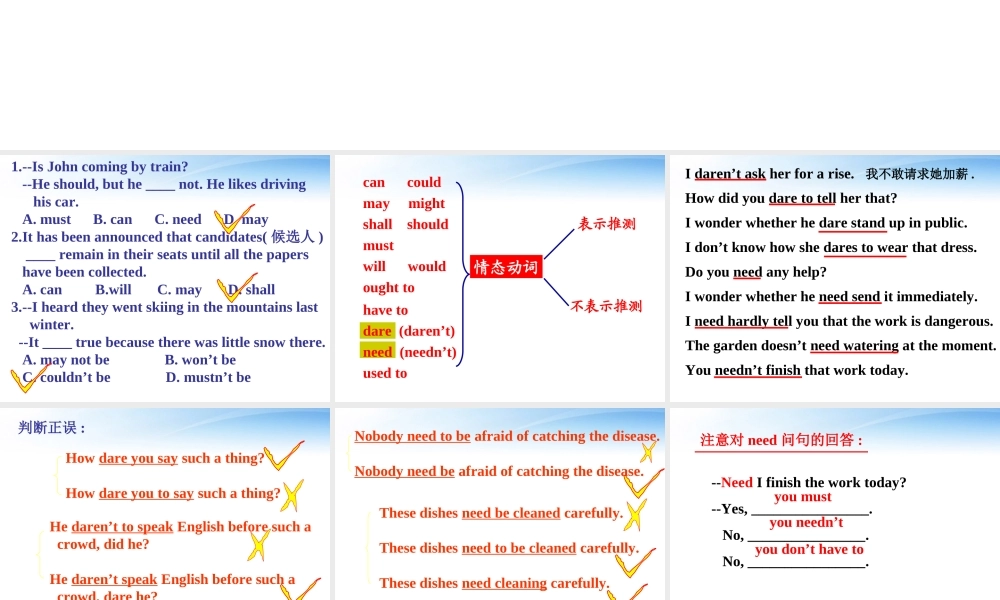Click the underlined 'dare stand'
1000x600 pixels.
pyautogui.click(x=851, y=223)
